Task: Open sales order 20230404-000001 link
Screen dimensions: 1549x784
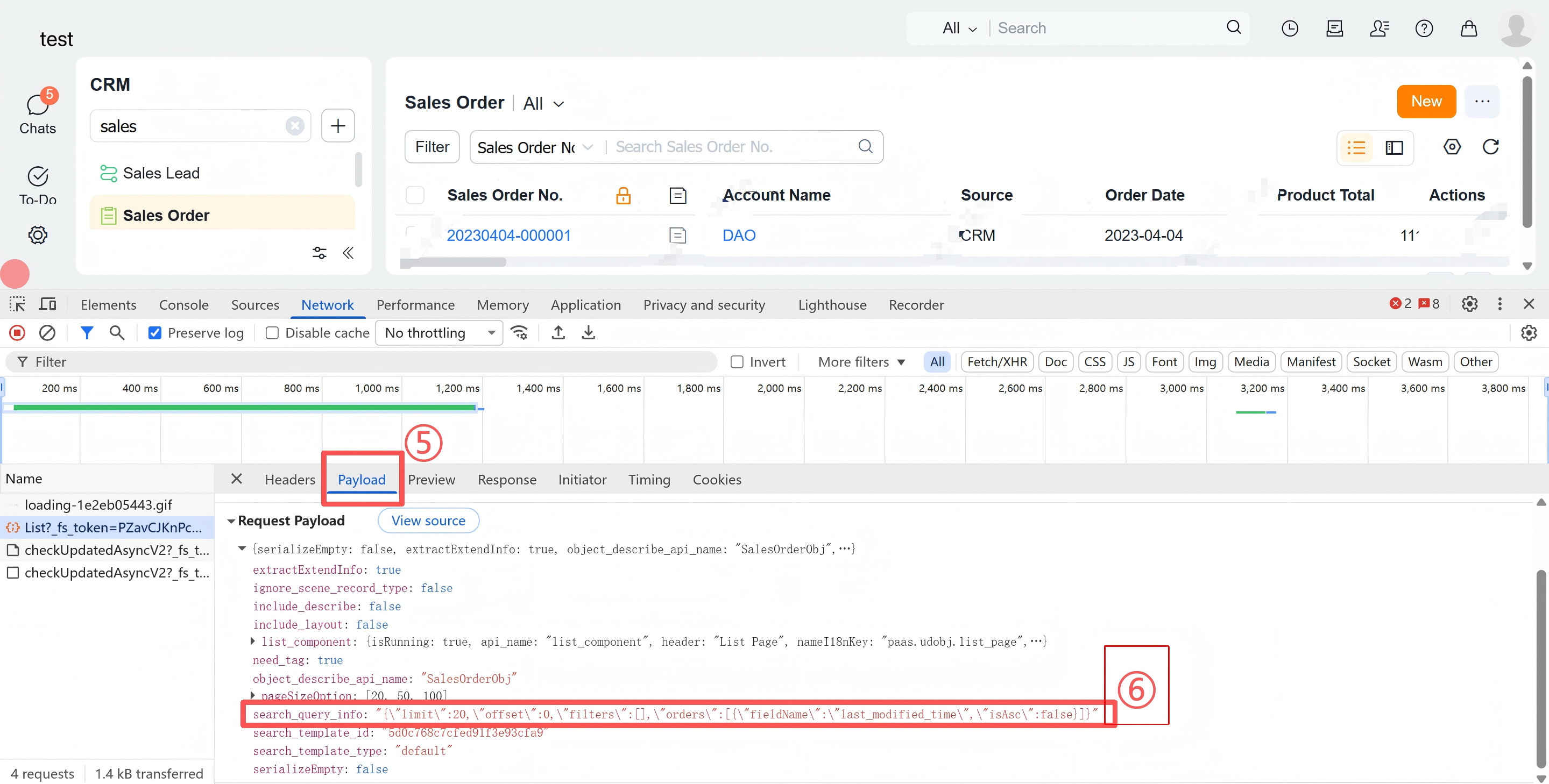Action: click(508, 235)
